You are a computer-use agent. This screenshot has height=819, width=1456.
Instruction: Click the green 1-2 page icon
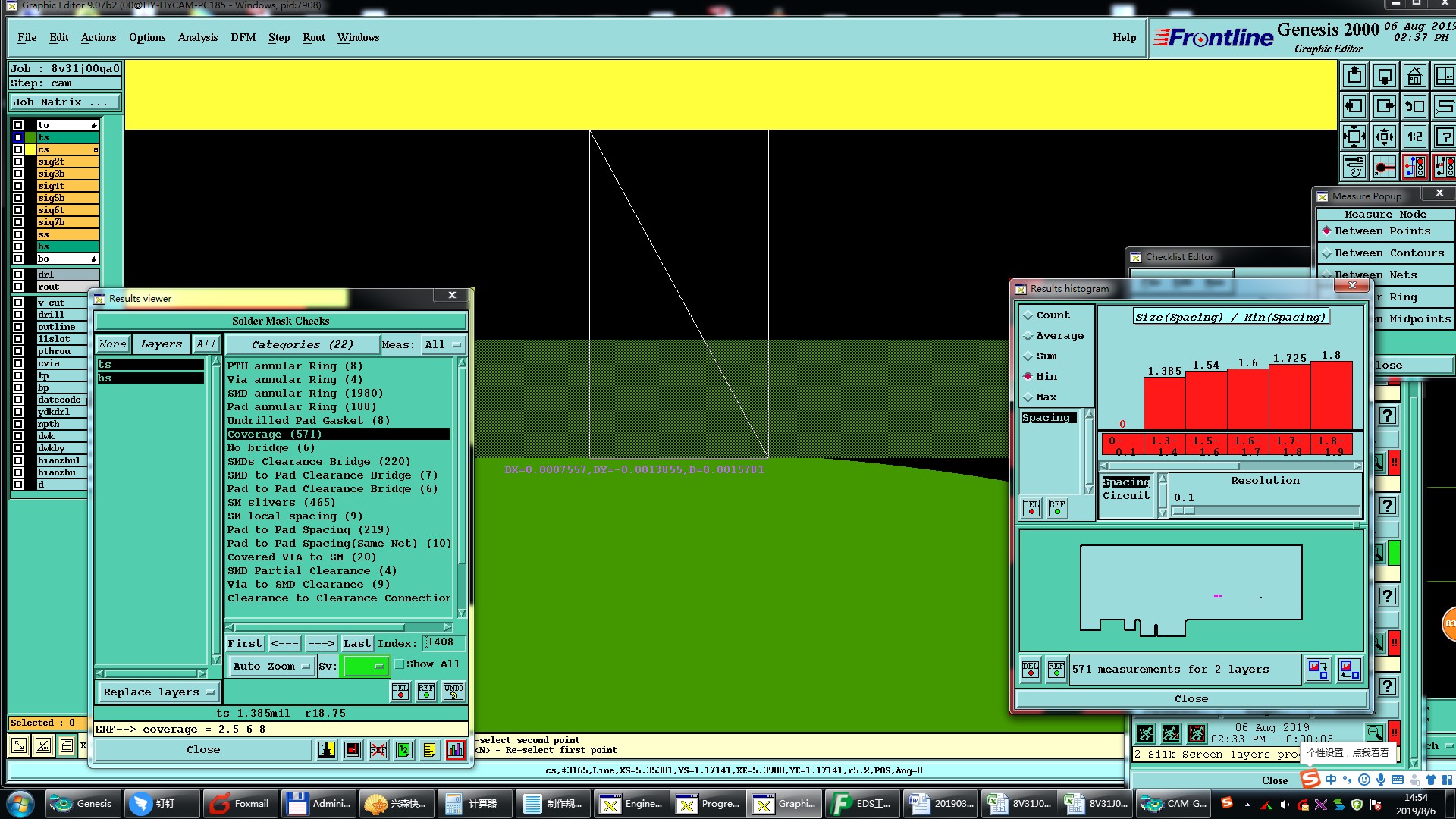(404, 750)
